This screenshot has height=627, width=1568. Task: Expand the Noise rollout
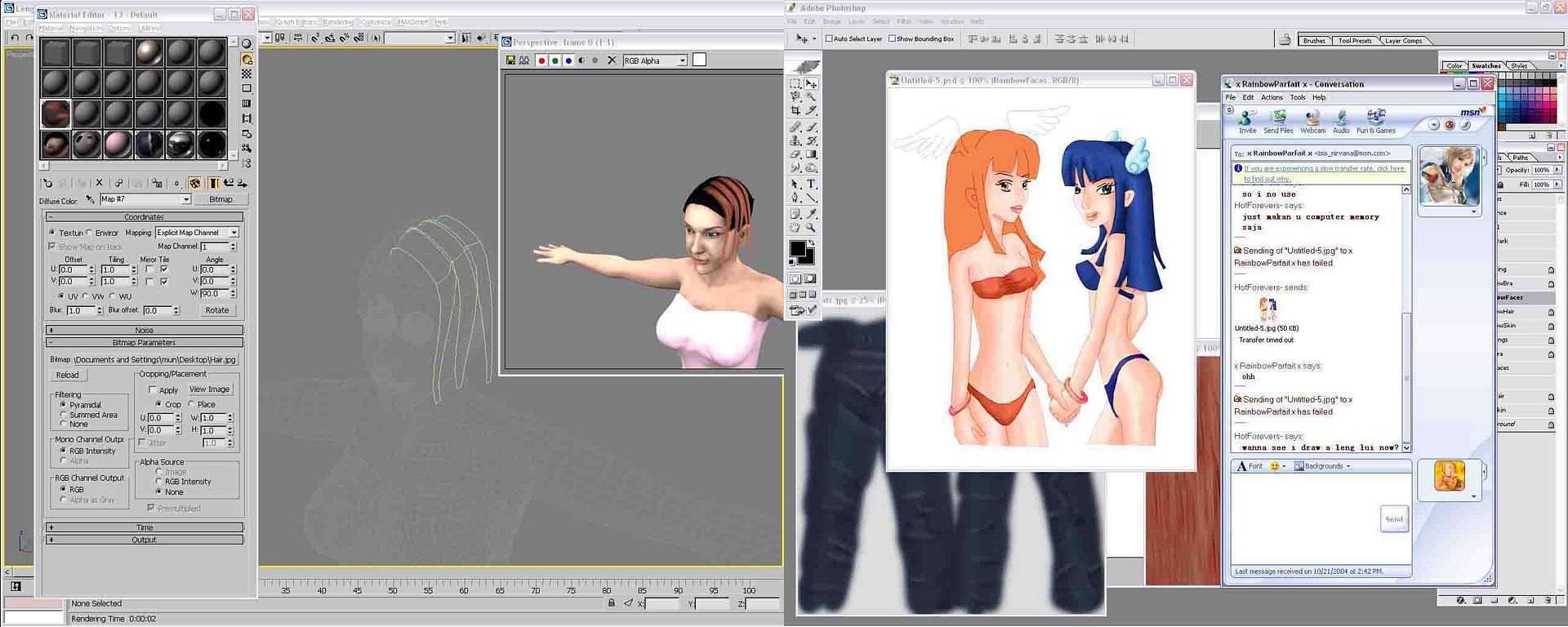tap(145, 331)
